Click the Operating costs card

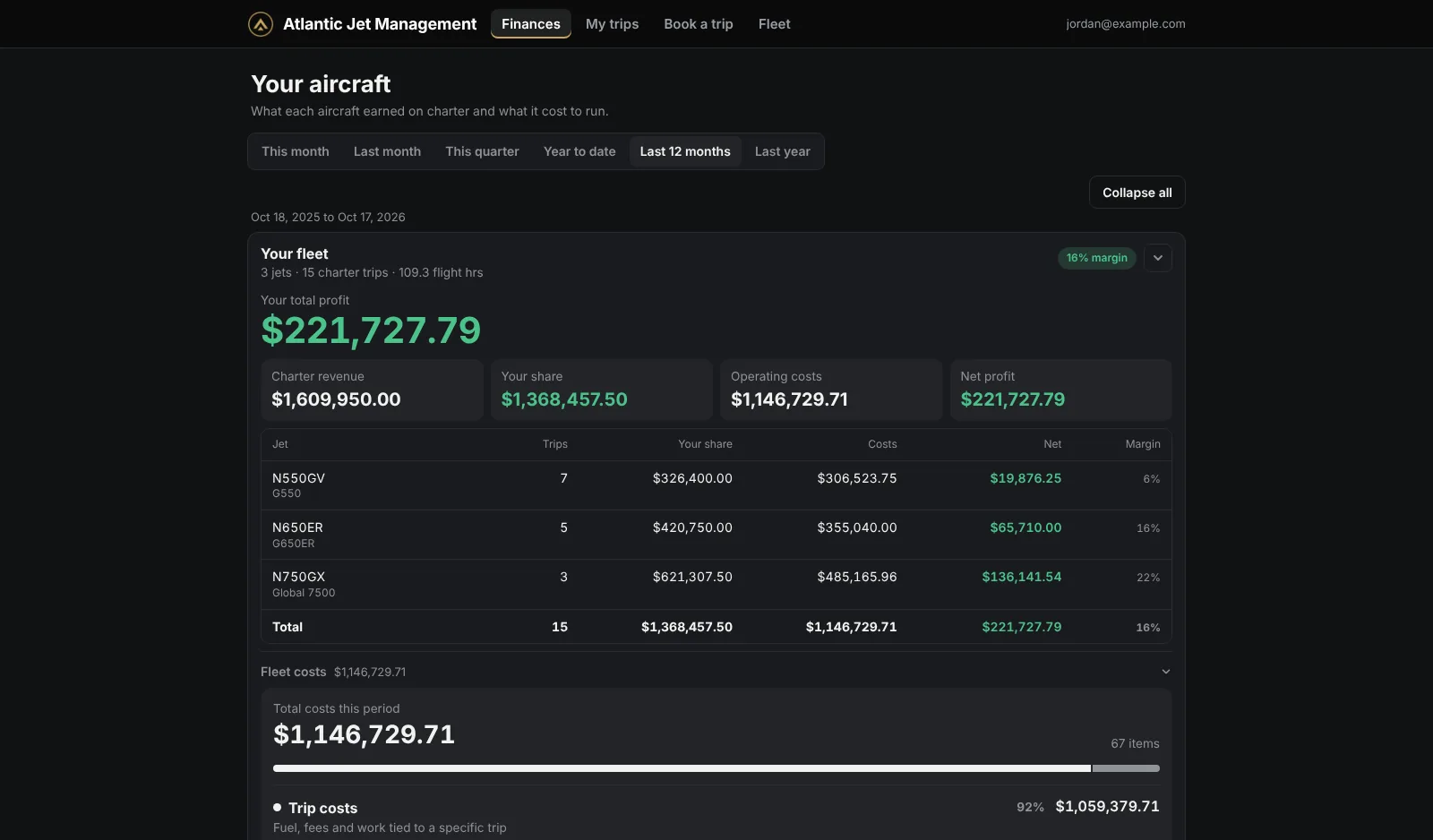pos(831,390)
